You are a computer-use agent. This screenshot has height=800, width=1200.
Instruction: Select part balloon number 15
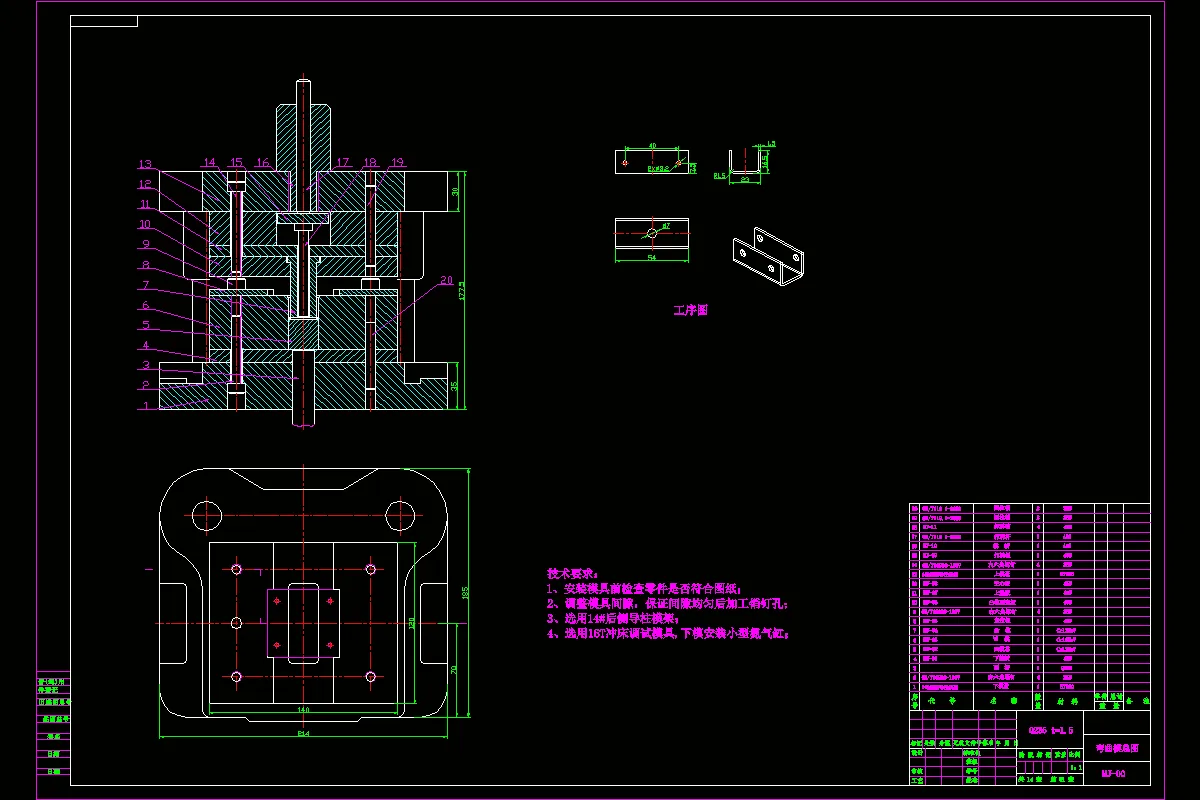tap(236, 162)
